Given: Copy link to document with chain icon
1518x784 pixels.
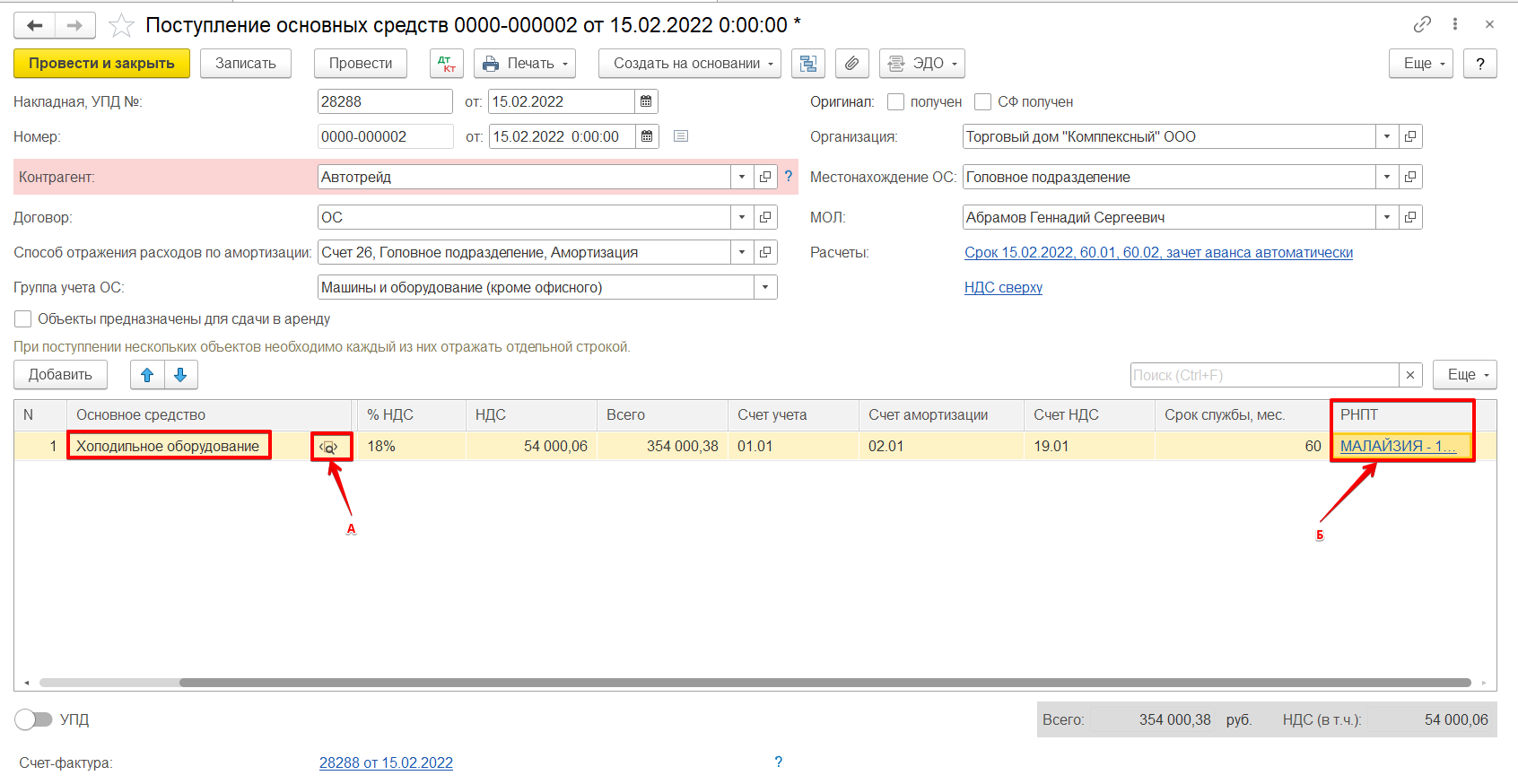Looking at the screenshot, I should point(1422,24).
